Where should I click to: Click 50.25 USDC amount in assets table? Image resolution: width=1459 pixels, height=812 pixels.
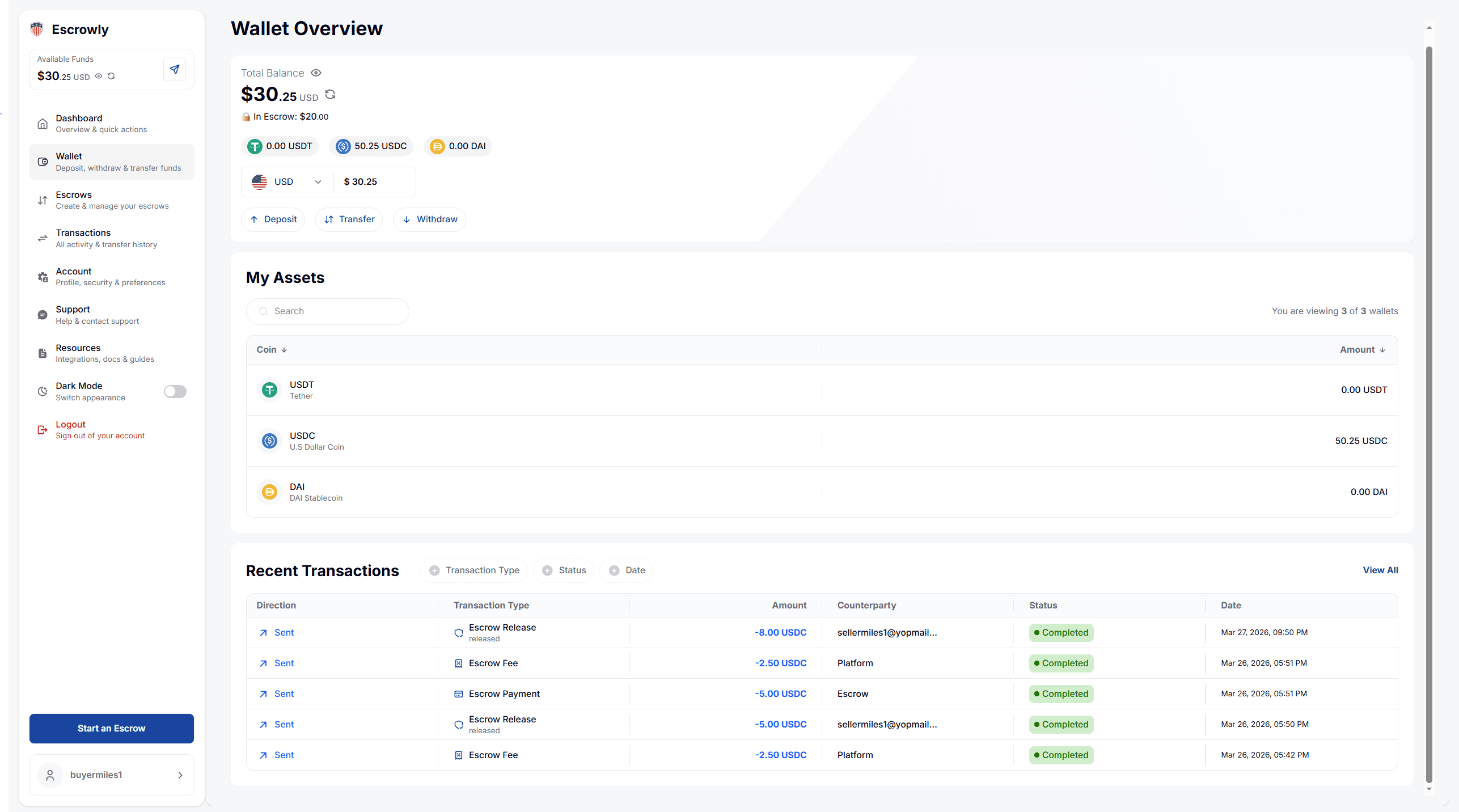(1361, 441)
